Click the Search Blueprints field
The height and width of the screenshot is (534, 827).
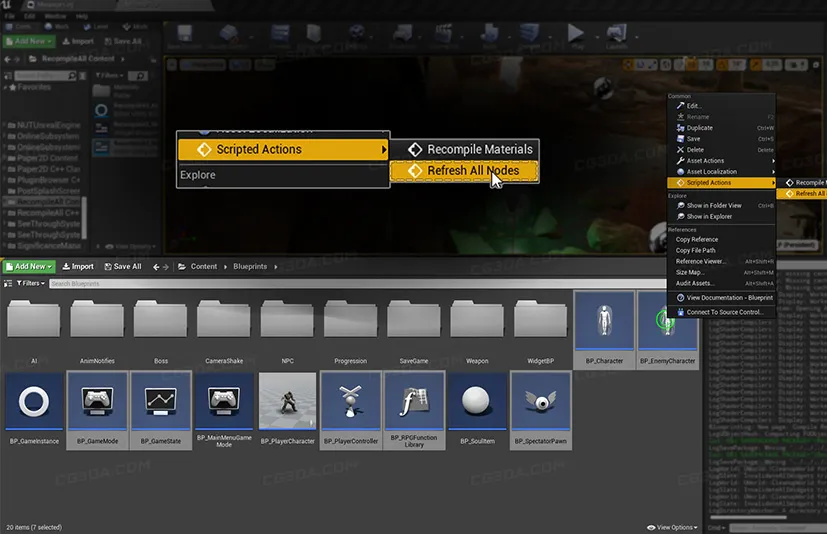click(x=358, y=283)
